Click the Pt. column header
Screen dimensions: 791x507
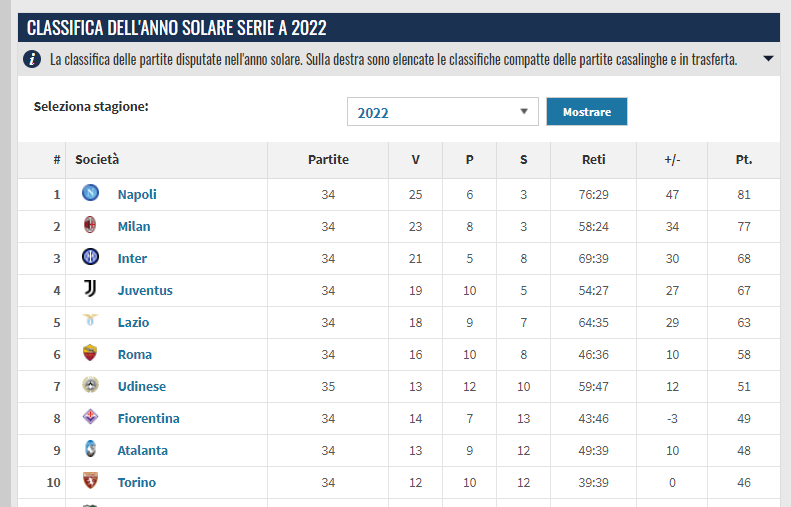coord(744,160)
